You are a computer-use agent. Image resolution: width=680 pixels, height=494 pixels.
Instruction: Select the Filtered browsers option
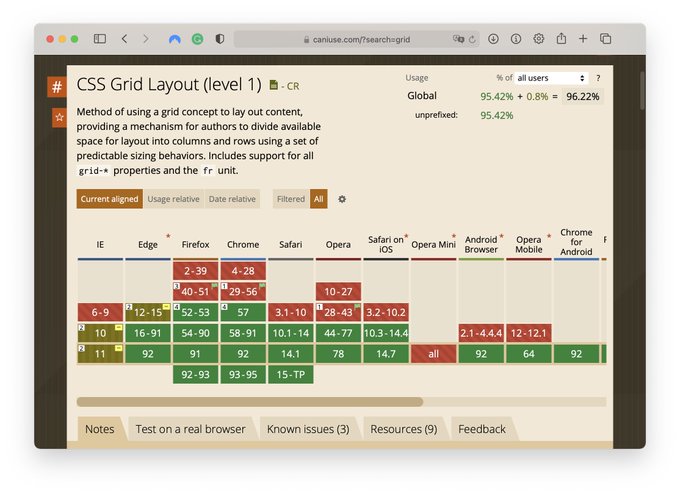coord(291,199)
